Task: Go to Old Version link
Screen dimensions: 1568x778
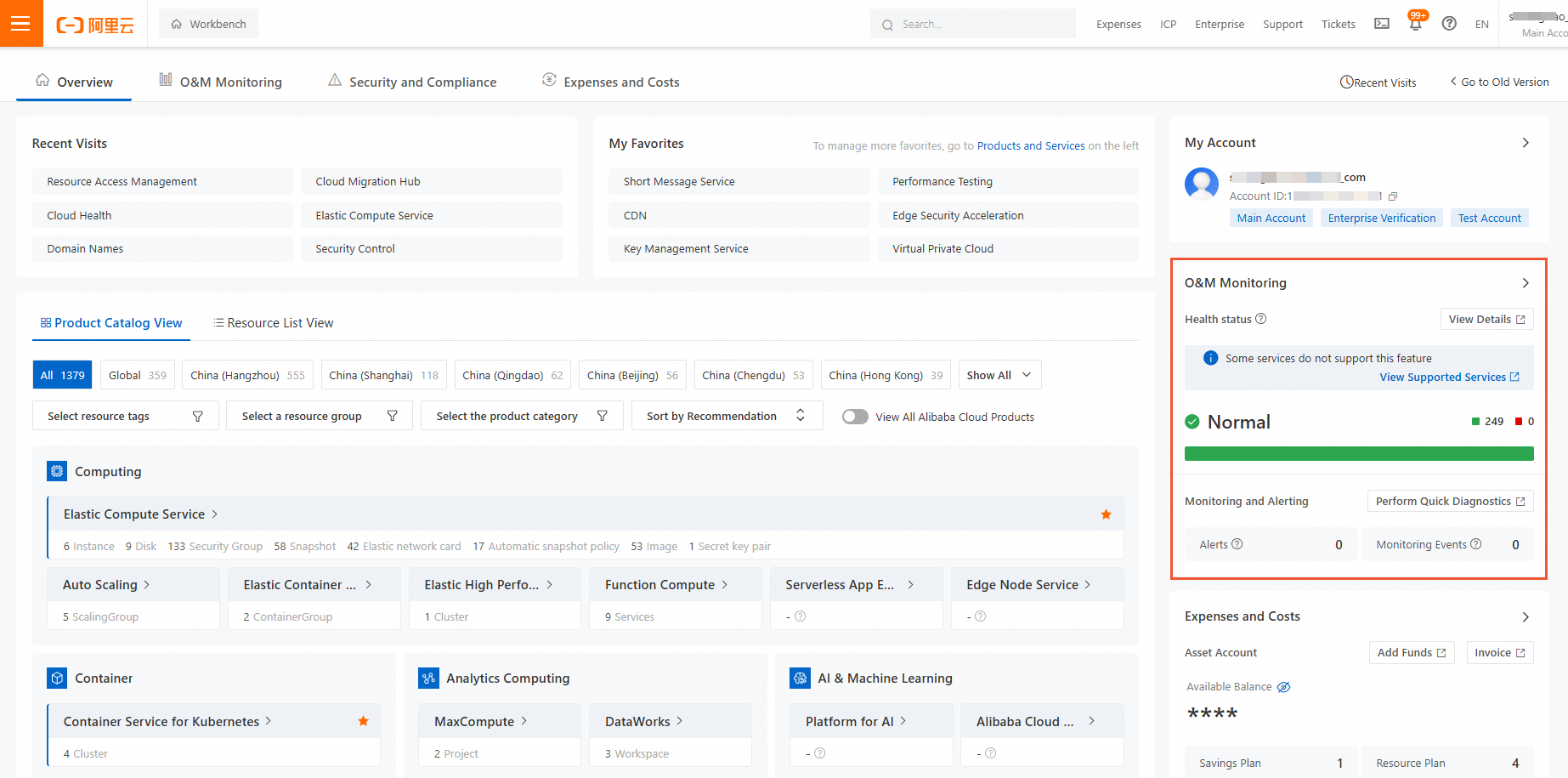Action: [x=1499, y=82]
